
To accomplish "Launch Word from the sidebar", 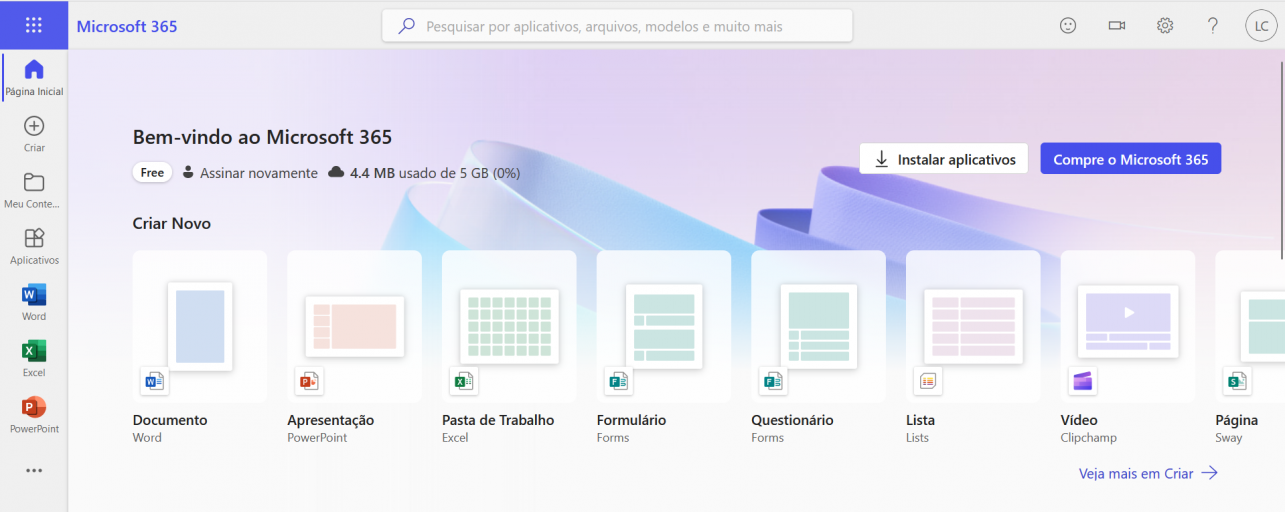I will pyautogui.click(x=34, y=302).
